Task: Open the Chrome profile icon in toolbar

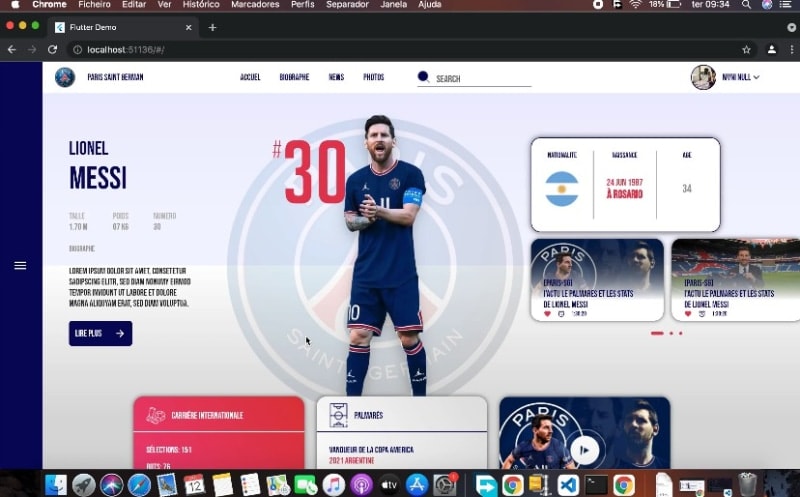Action: (771, 49)
